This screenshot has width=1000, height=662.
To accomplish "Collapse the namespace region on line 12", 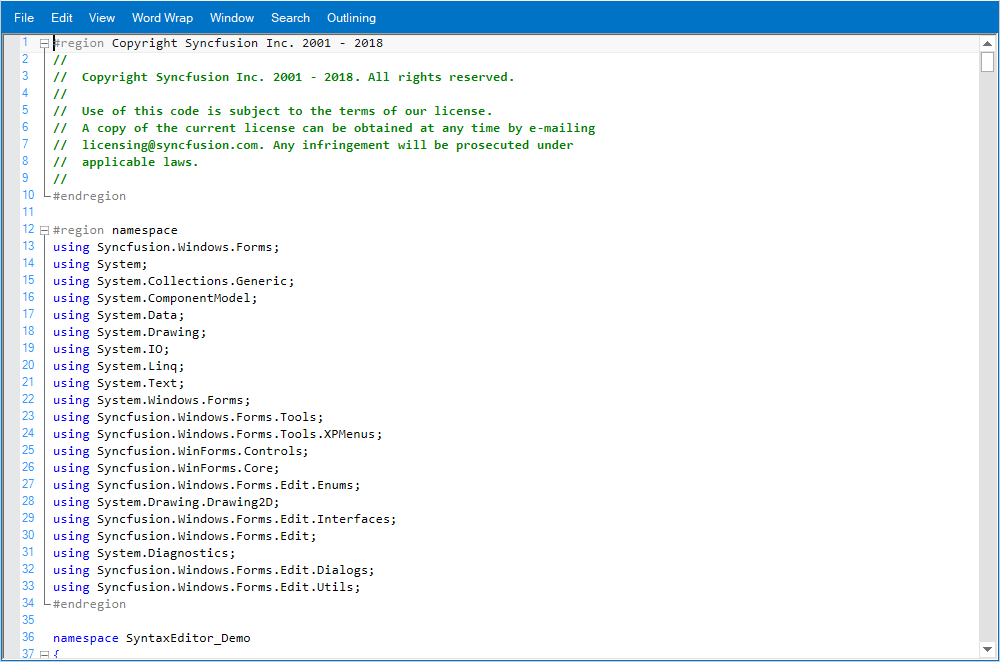I will coord(44,230).
